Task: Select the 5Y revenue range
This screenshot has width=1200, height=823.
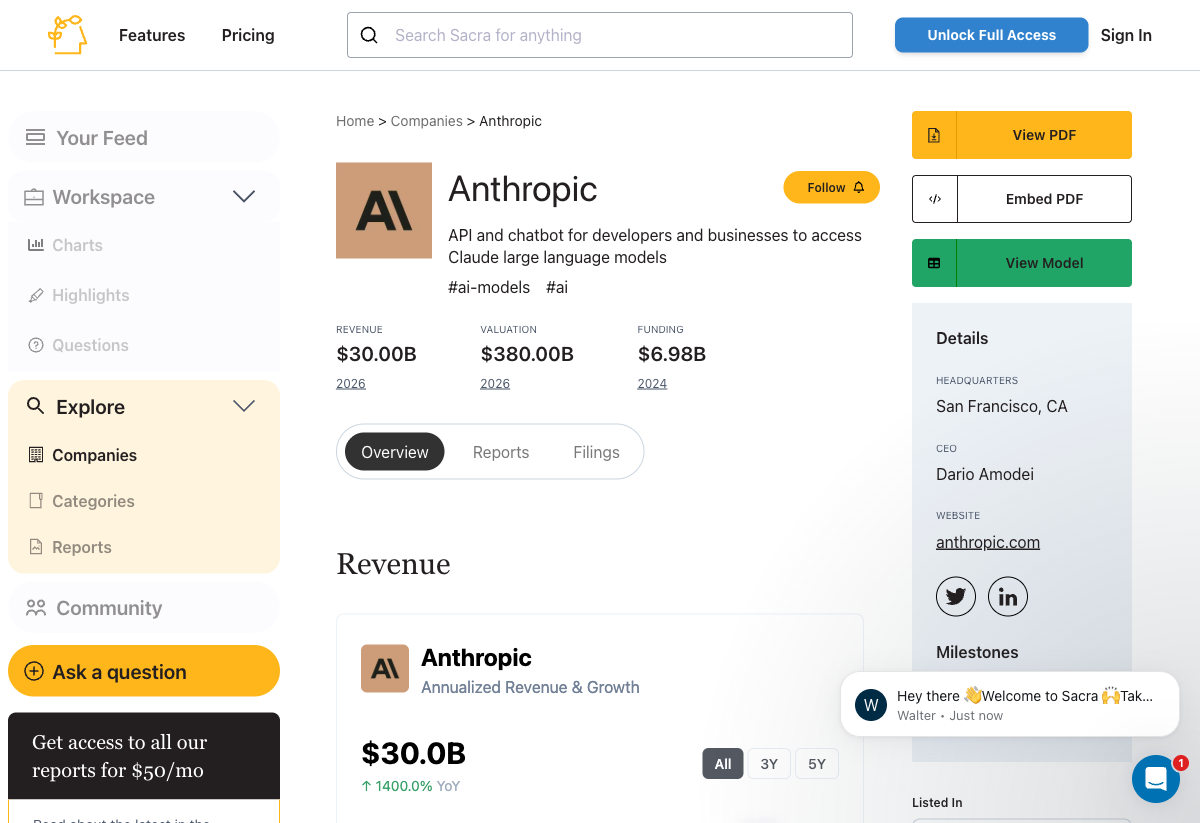Action: point(816,763)
